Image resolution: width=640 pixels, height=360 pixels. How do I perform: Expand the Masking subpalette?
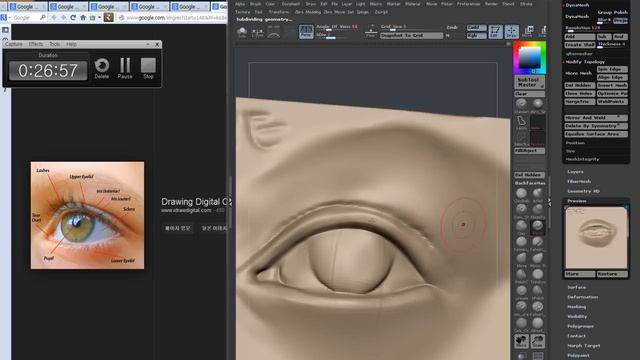click(x=576, y=307)
